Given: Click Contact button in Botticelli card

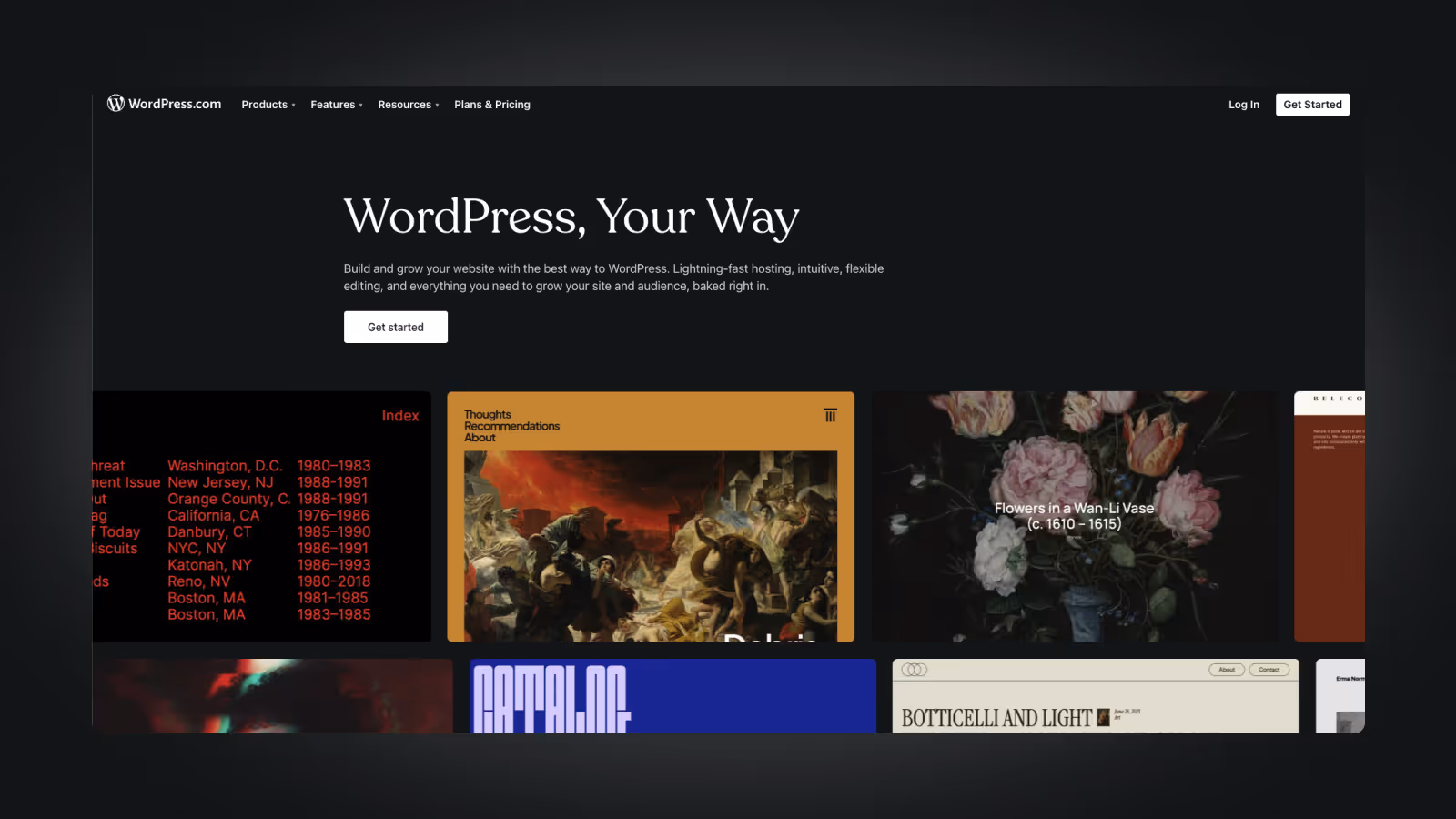Looking at the screenshot, I should coord(1269,670).
